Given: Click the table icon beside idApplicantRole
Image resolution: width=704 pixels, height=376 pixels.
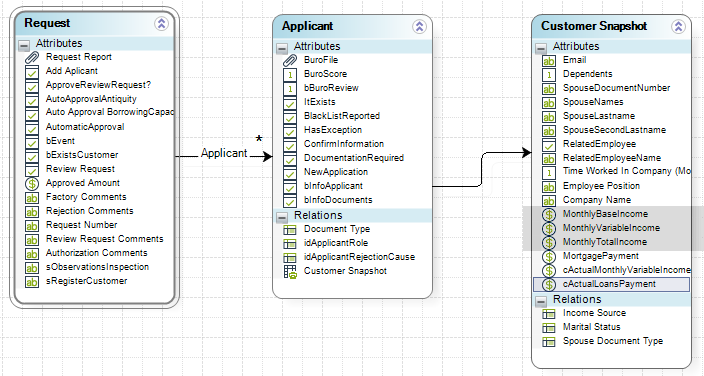Looking at the screenshot, I should tap(290, 243).
